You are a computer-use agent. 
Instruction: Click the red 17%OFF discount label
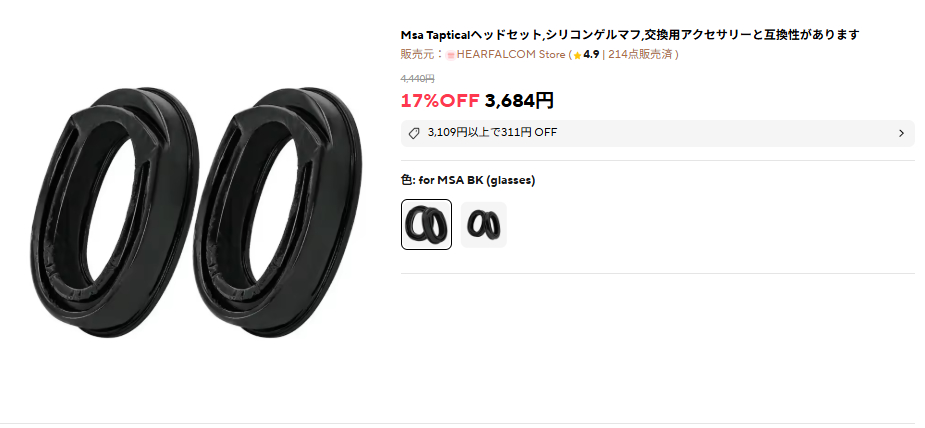[440, 101]
